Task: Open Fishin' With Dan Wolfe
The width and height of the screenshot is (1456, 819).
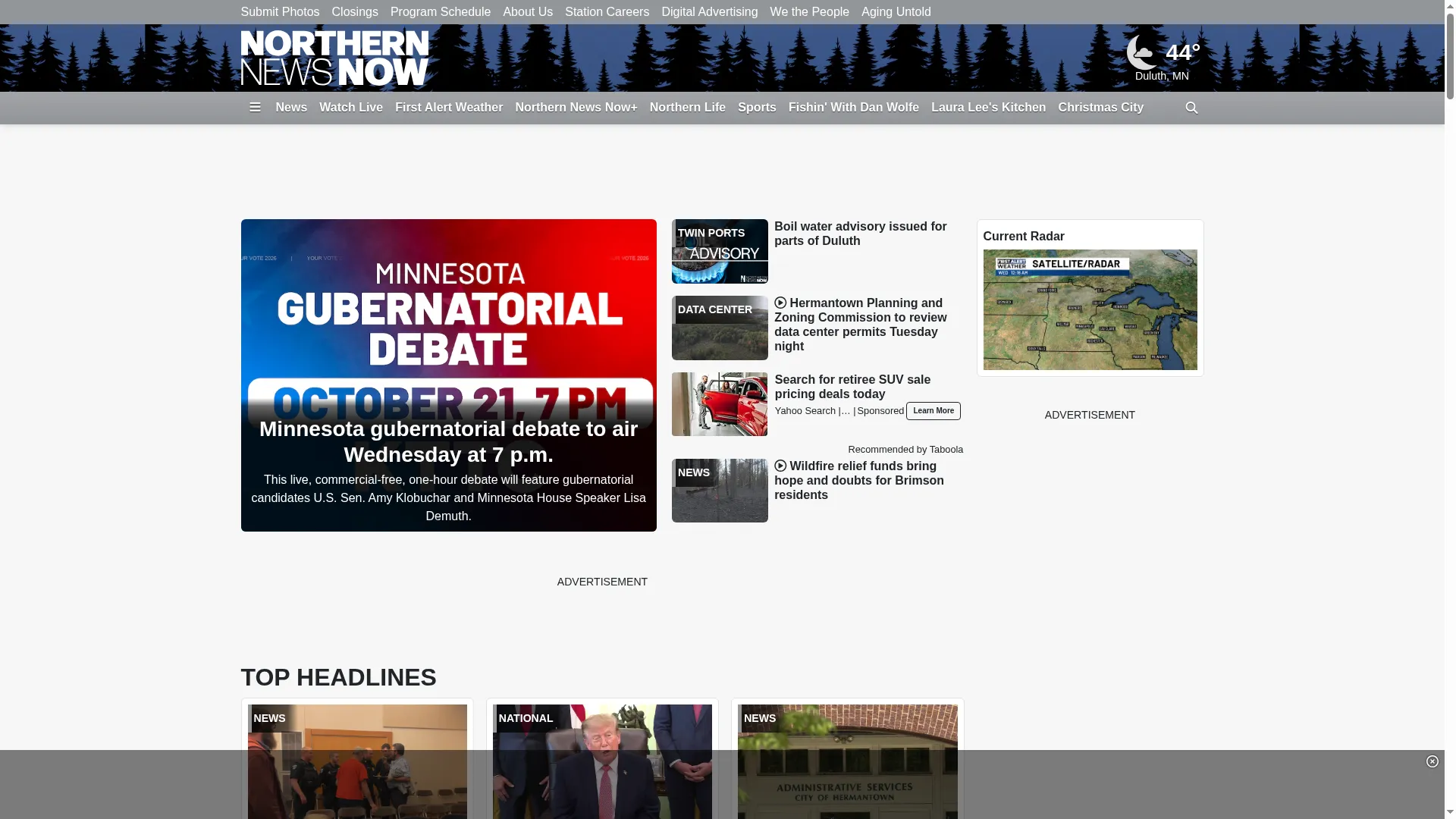Action: [854, 108]
